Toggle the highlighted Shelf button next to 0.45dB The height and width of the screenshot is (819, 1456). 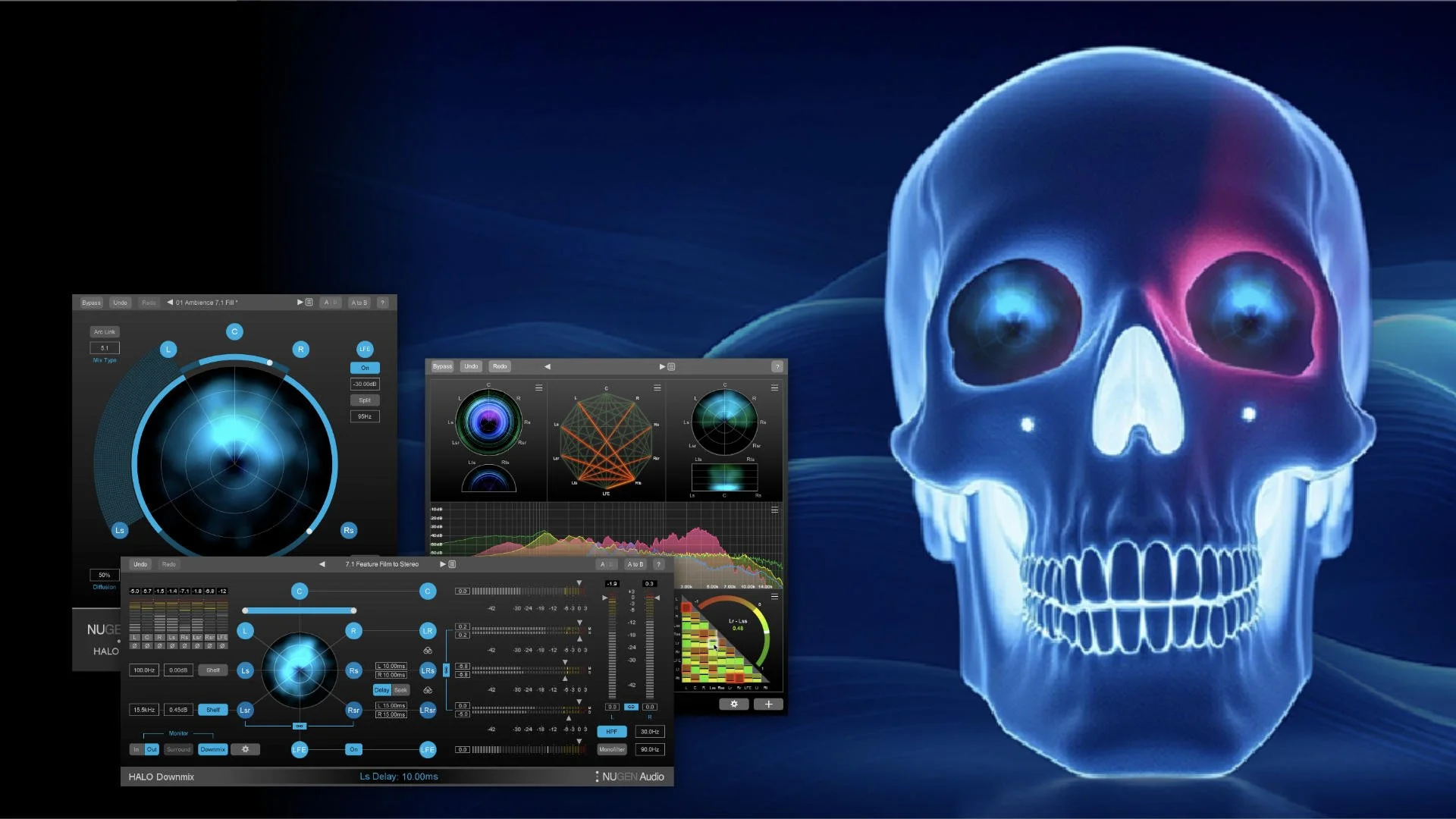tap(213, 710)
